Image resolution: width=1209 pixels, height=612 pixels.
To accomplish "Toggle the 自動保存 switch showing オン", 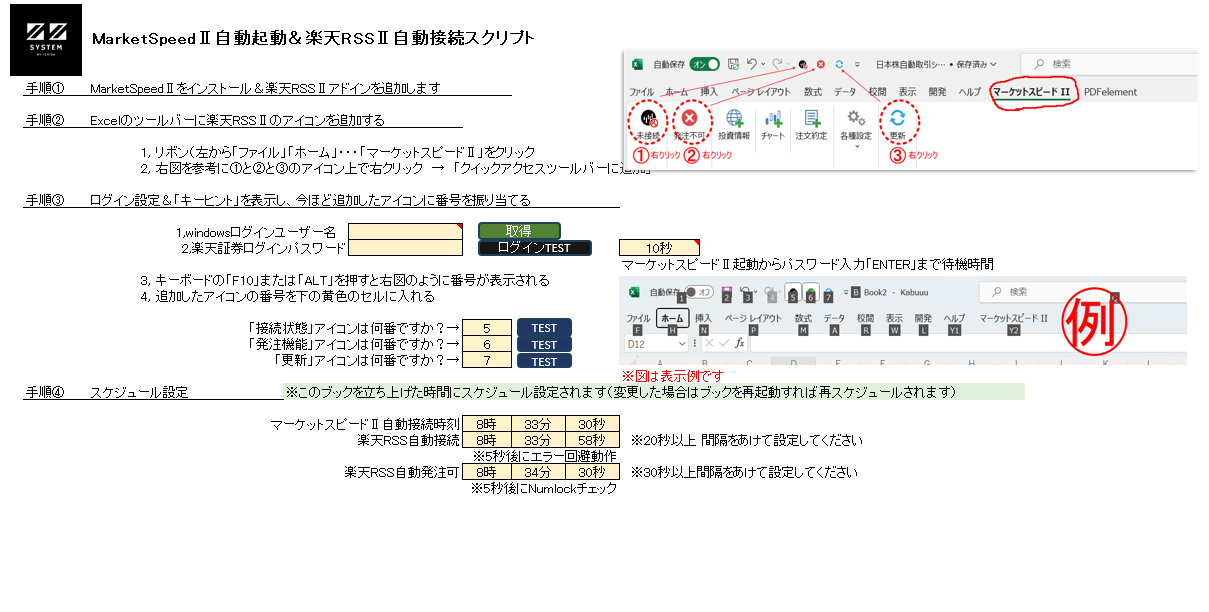I will click(x=705, y=64).
